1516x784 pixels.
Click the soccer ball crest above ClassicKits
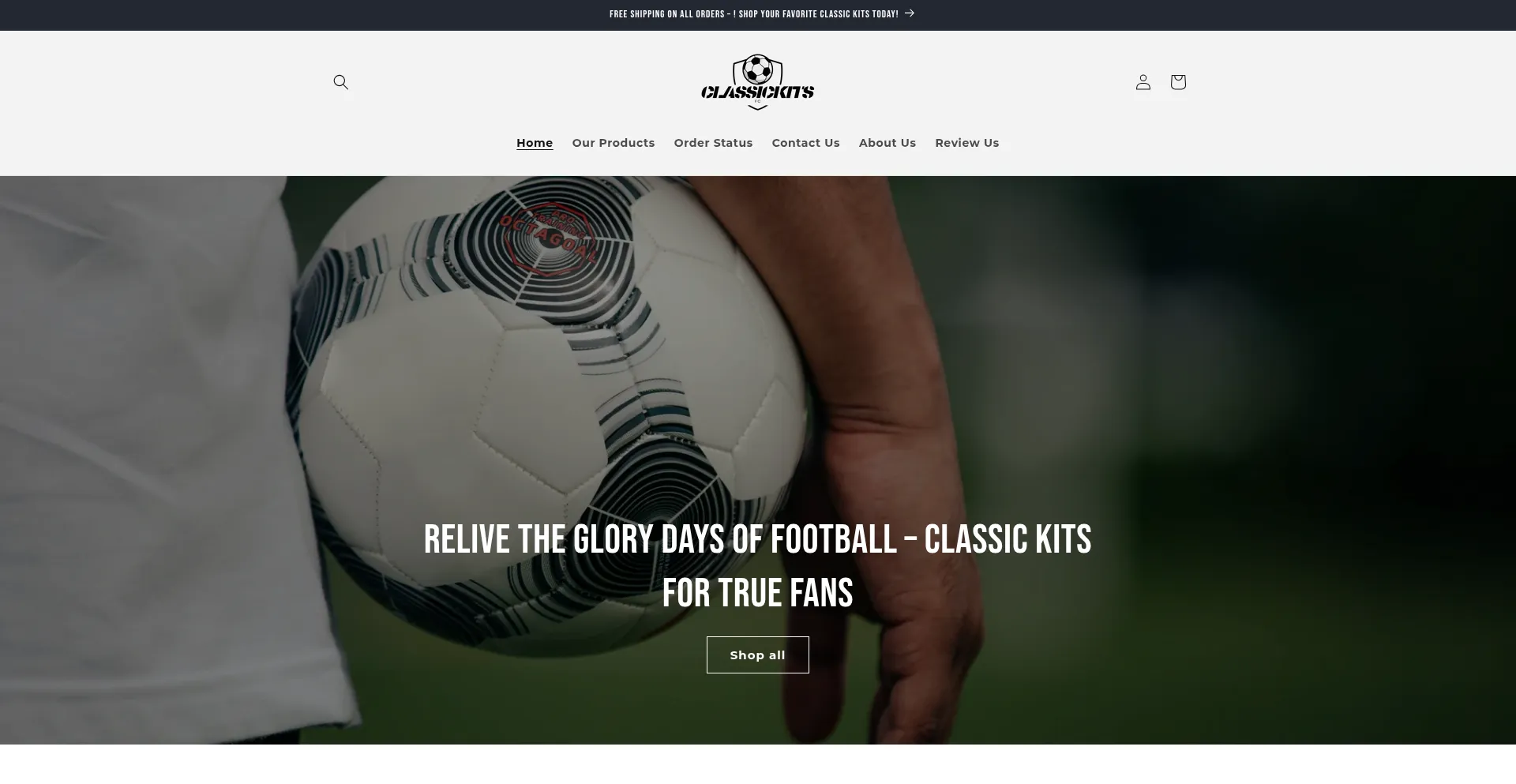pos(758,69)
